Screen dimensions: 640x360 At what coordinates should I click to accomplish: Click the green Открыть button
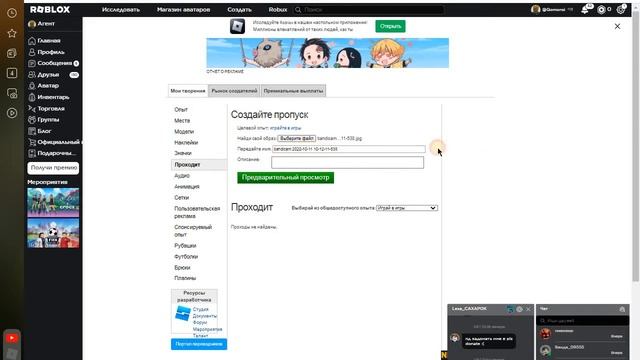point(390,26)
